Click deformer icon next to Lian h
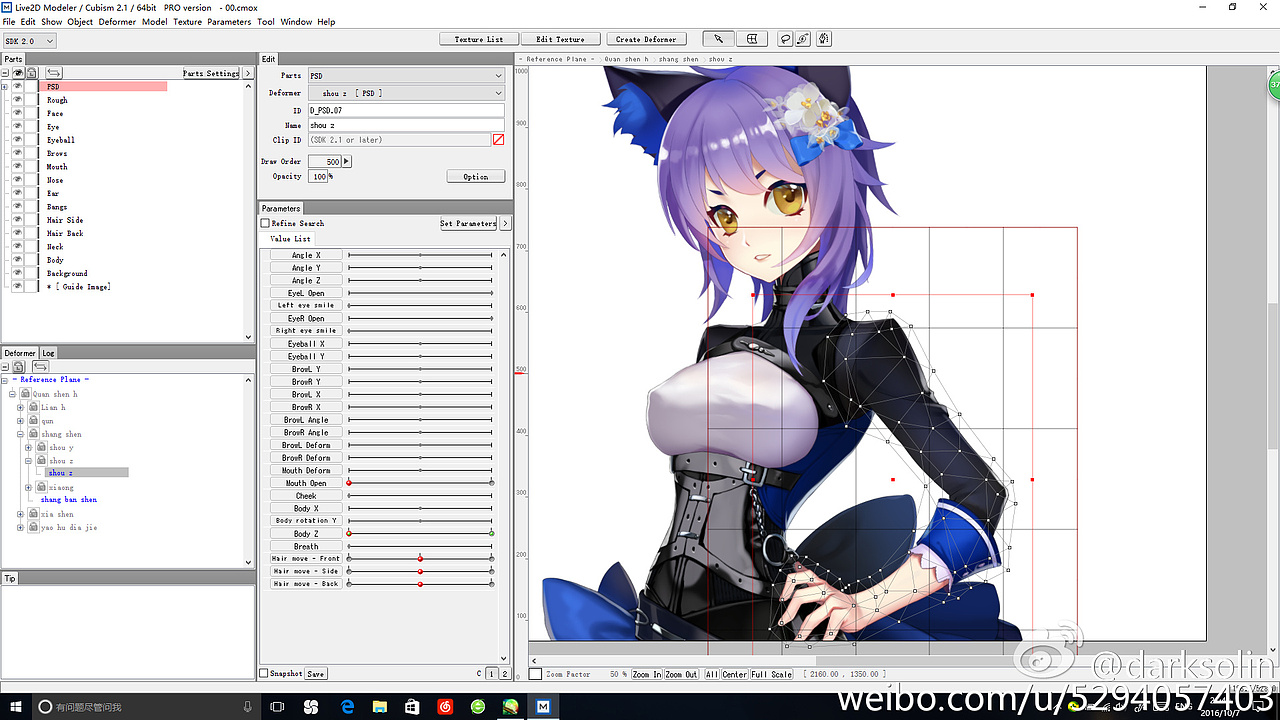 pyautogui.click(x=35, y=407)
